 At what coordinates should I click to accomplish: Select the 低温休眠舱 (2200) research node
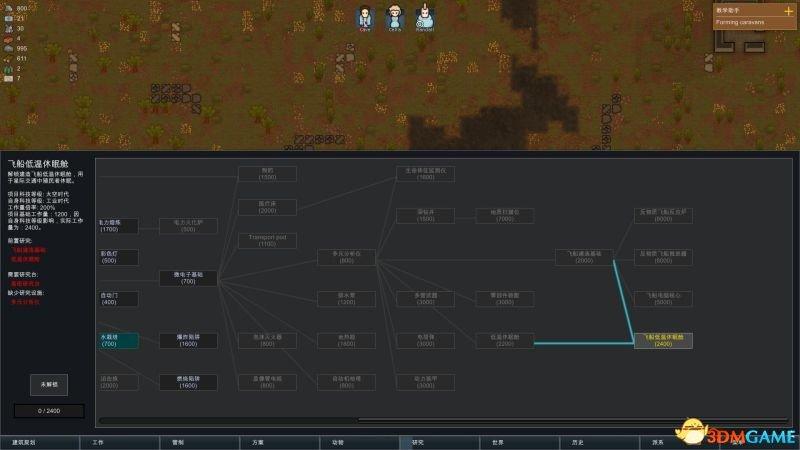coord(505,341)
